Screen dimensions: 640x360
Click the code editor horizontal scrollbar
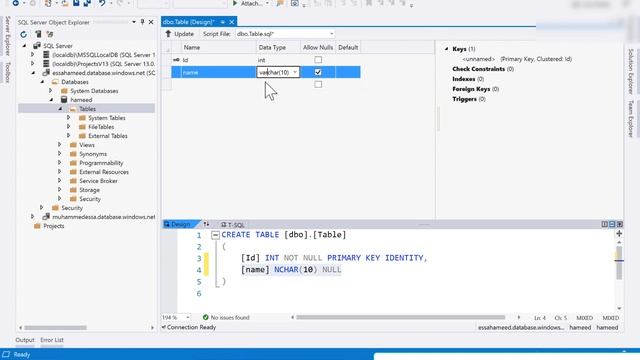pyautogui.click(x=400, y=317)
